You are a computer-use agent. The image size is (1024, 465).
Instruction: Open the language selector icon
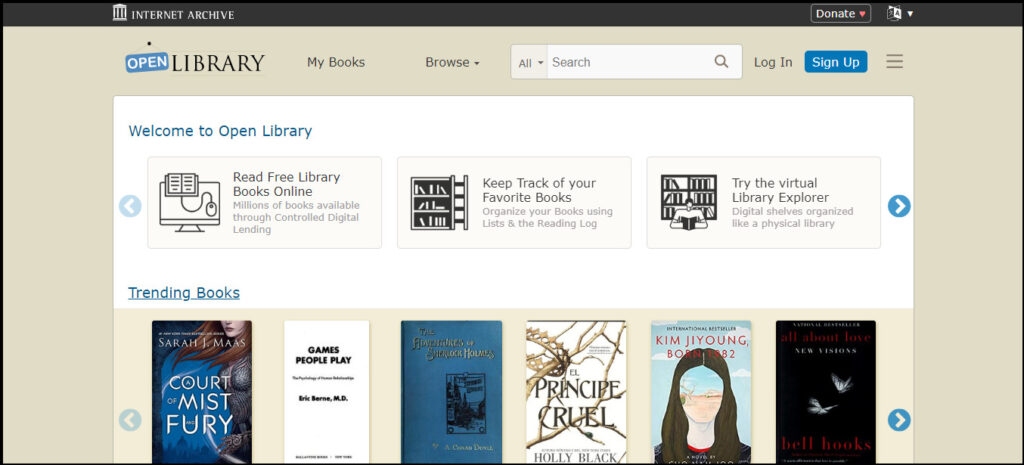(894, 13)
